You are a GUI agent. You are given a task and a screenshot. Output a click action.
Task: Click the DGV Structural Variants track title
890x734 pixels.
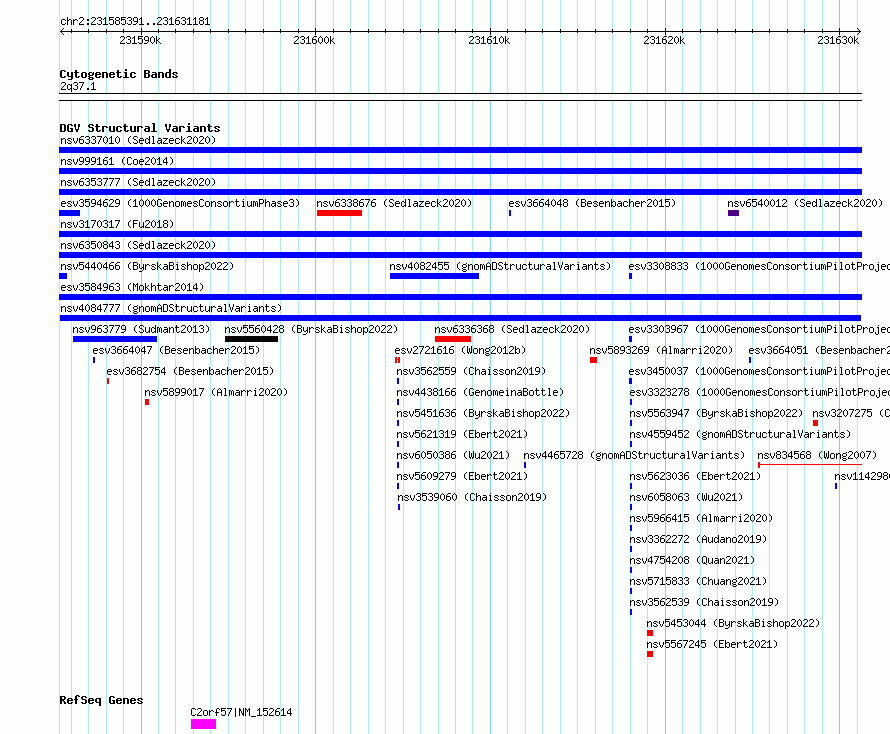pyautogui.click(x=140, y=128)
